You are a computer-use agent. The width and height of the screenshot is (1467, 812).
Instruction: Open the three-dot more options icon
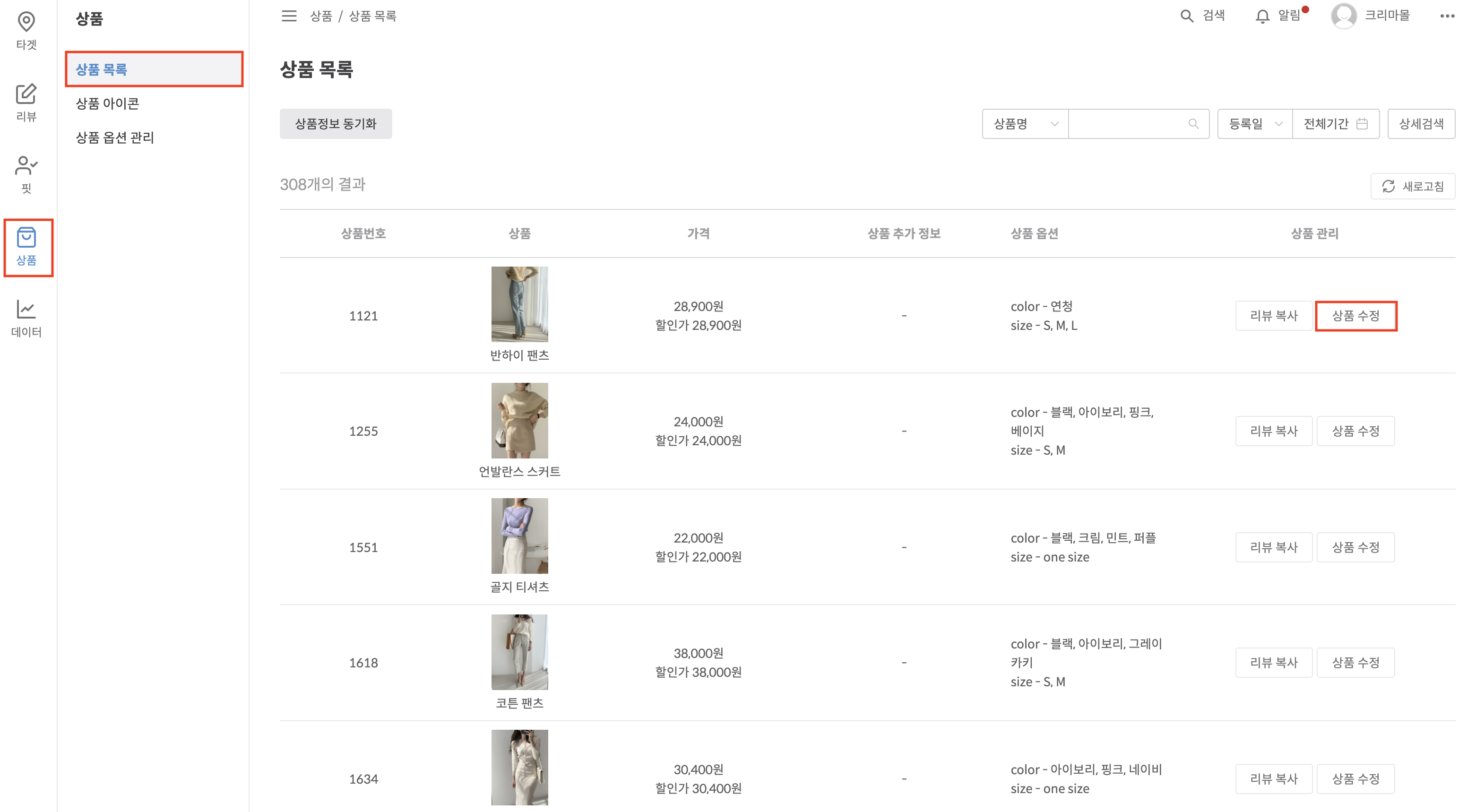tap(1447, 16)
